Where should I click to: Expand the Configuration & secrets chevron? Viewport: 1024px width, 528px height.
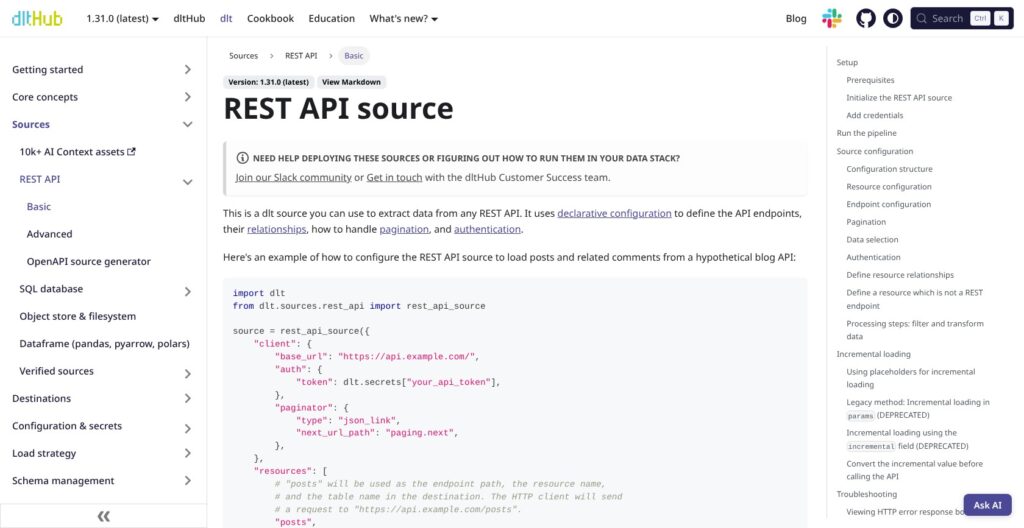pyautogui.click(x=187, y=429)
